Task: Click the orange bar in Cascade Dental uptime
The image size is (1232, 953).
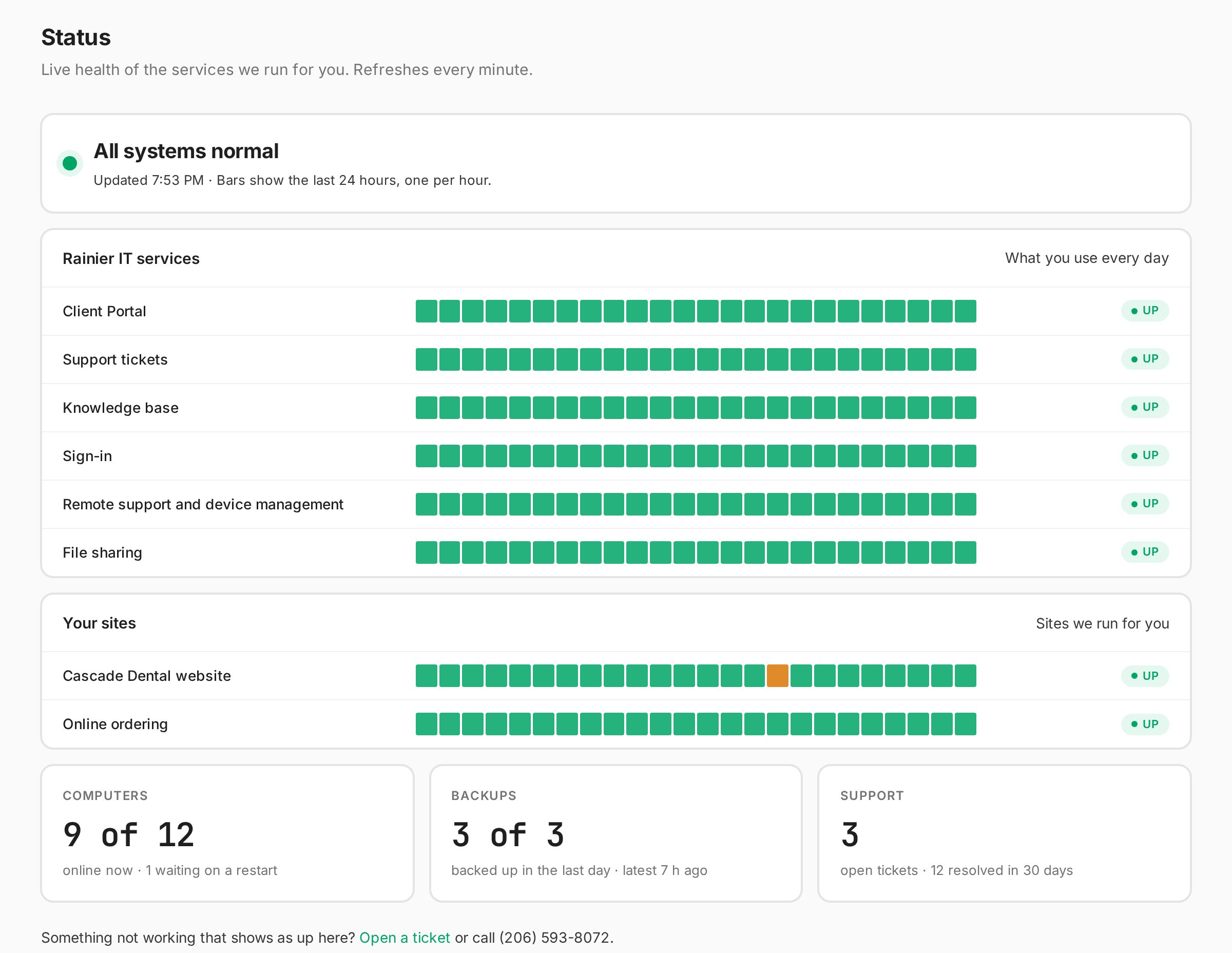Action: [x=777, y=675]
